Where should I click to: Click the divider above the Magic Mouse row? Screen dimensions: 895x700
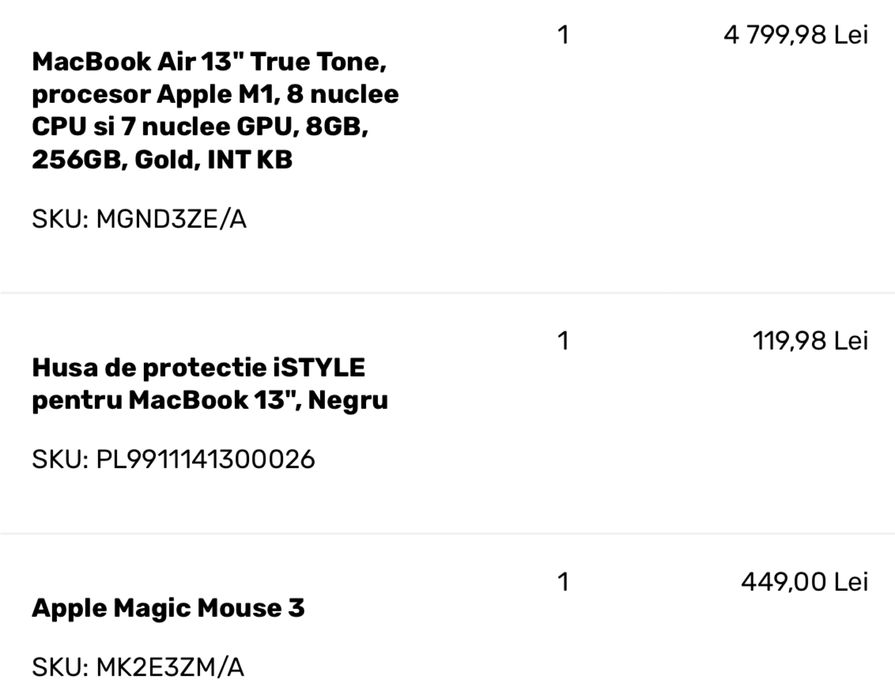point(447,533)
